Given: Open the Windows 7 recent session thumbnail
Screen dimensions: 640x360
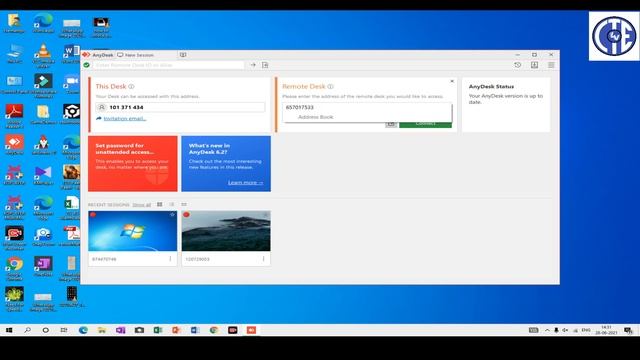Looking at the screenshot, I should (133, 231).
